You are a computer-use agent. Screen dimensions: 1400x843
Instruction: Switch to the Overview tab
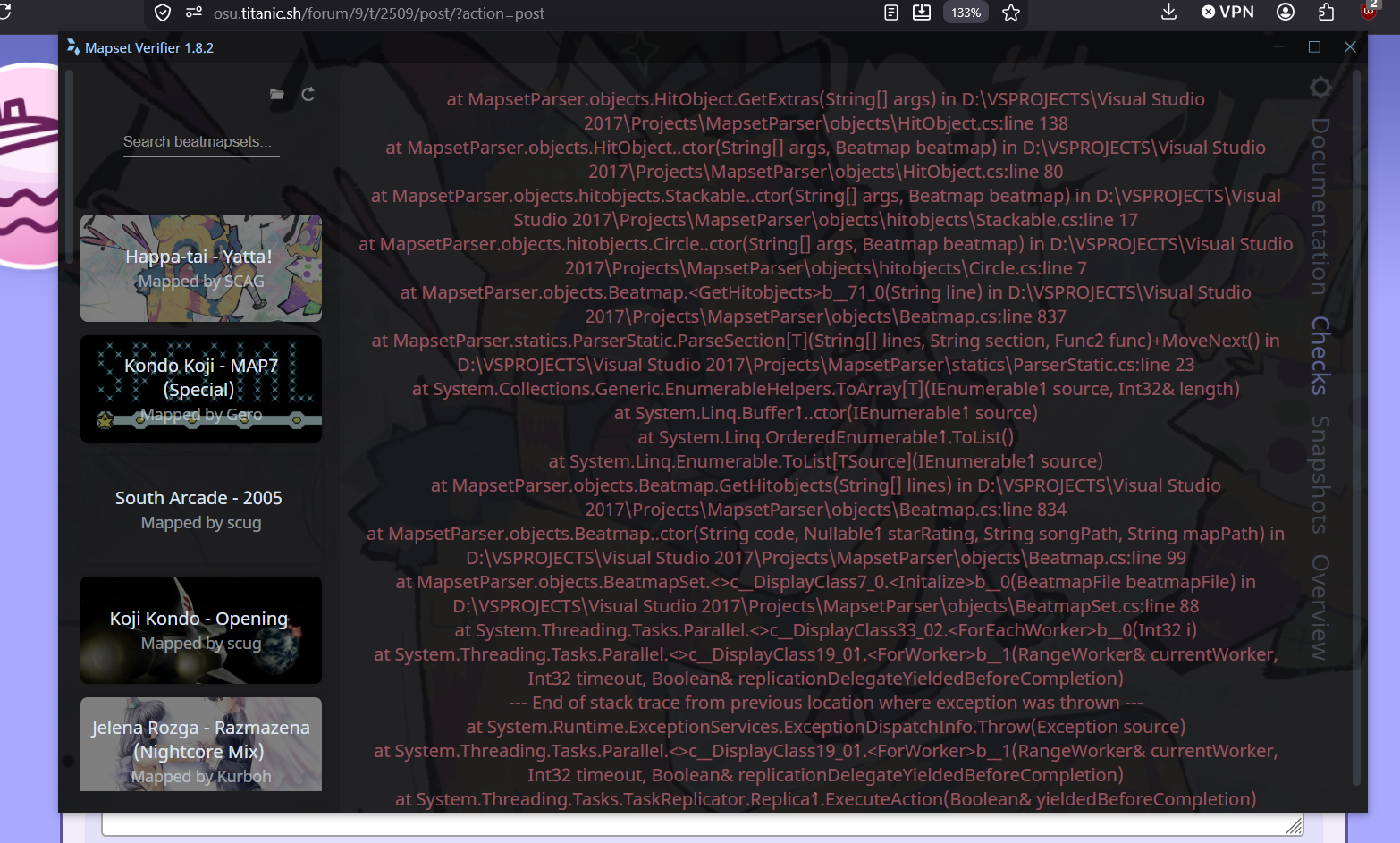1320,608
